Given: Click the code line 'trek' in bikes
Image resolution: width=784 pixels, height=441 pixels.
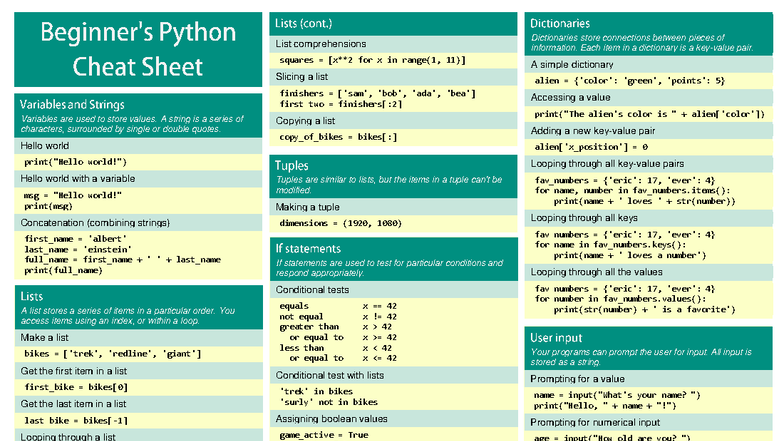Looking at the screenshot, I should [316, 392].
